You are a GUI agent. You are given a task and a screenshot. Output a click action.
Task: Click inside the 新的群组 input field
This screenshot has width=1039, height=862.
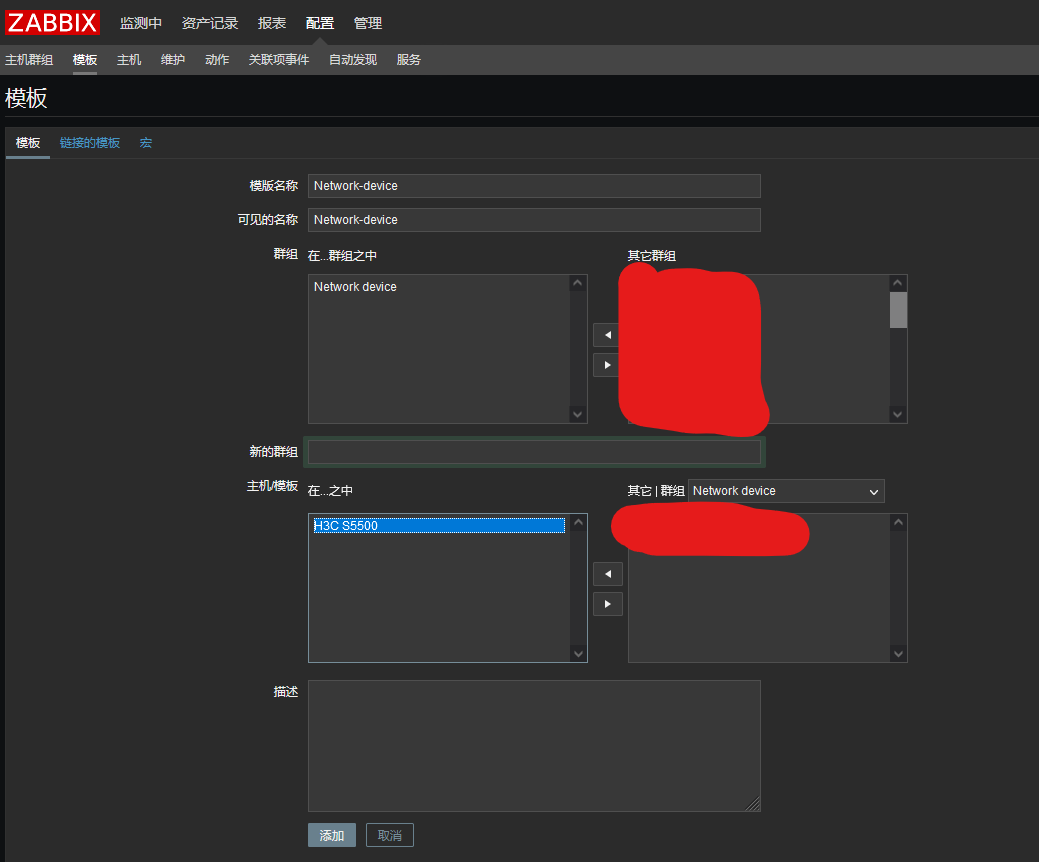tap(534, 452)
